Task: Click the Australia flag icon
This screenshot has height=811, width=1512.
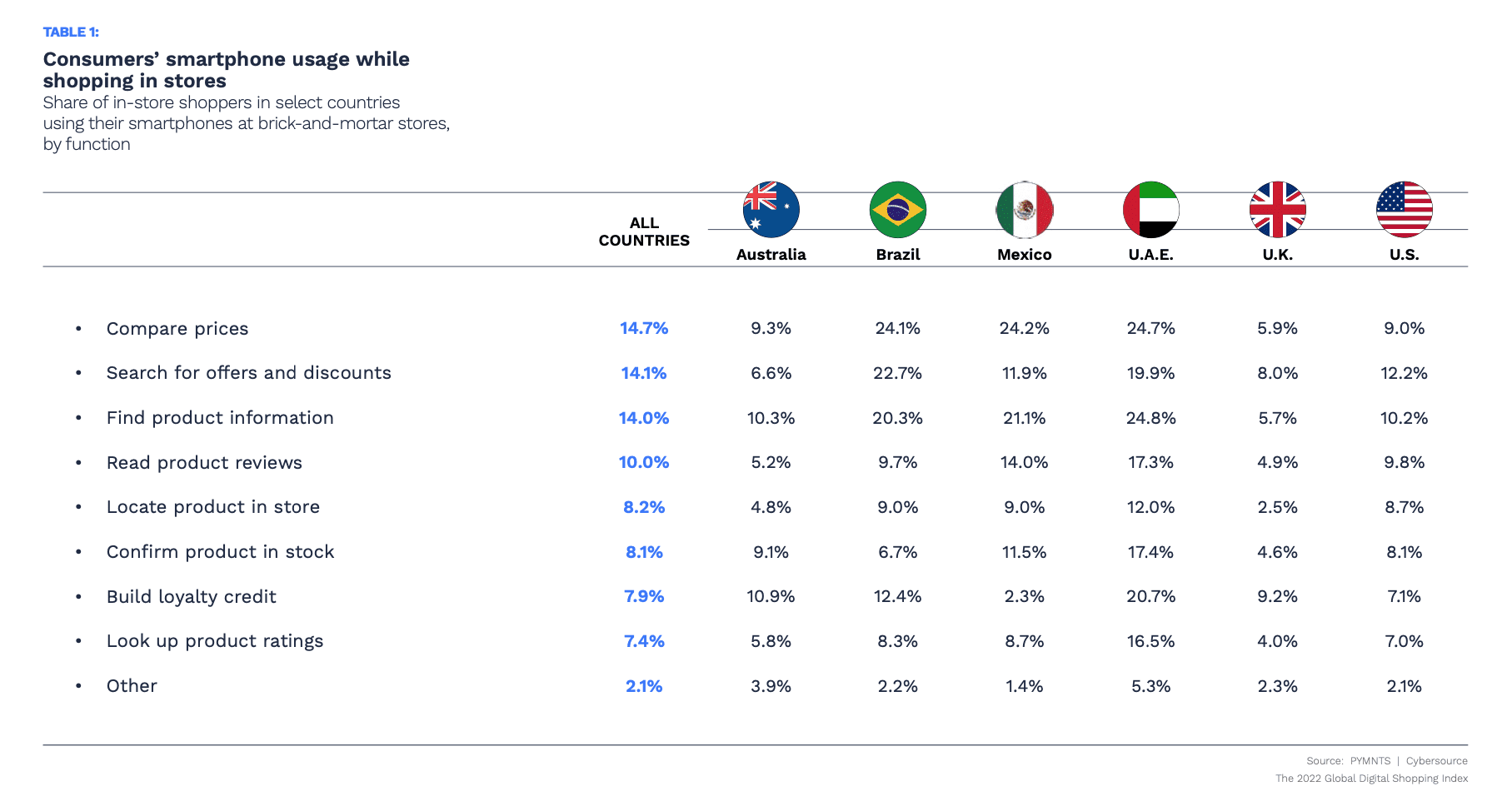Action: (771, 210)
